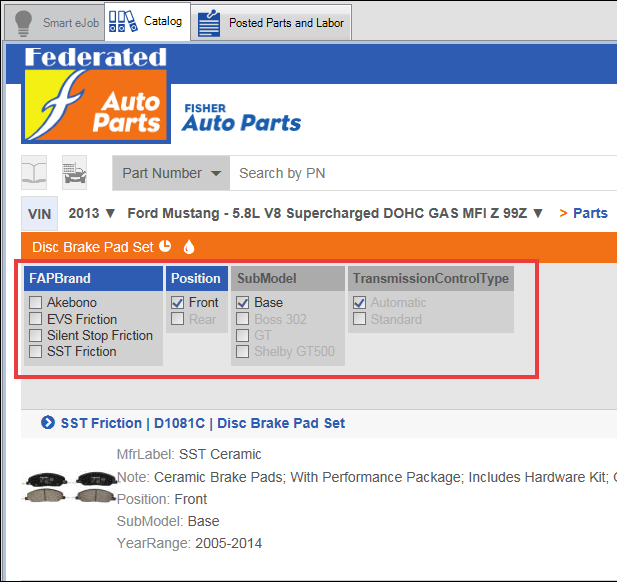Click the FAPBrand filter header
The image size is (617, 582).
coord(93,278)
